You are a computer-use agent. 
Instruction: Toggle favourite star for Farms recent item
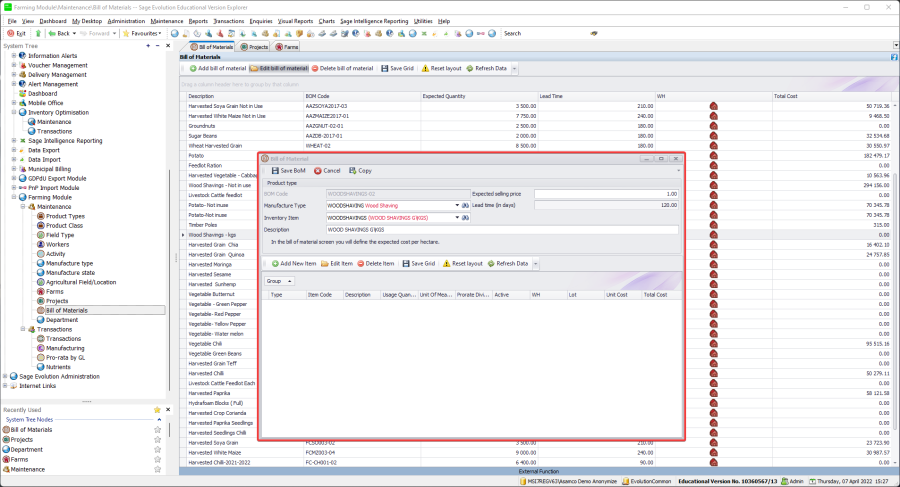click(157, 459)
